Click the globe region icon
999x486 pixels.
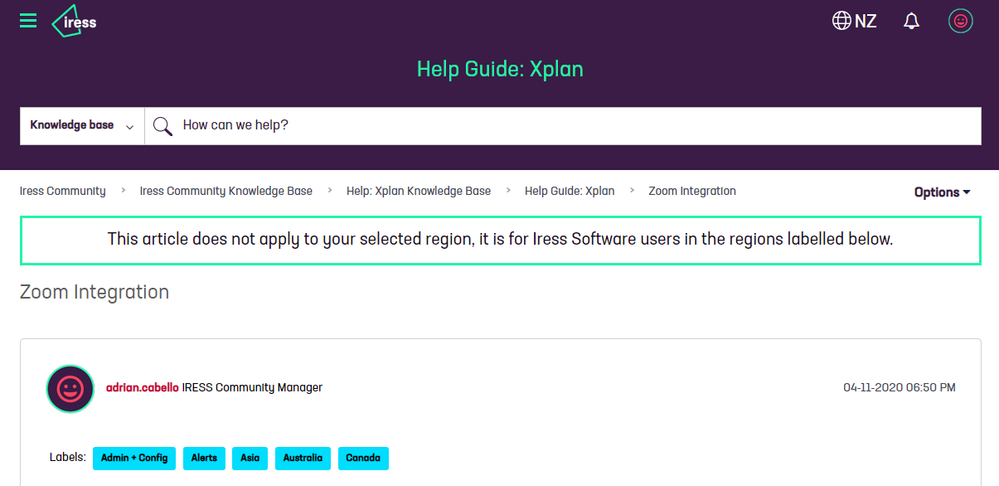(x=842, y=21)
